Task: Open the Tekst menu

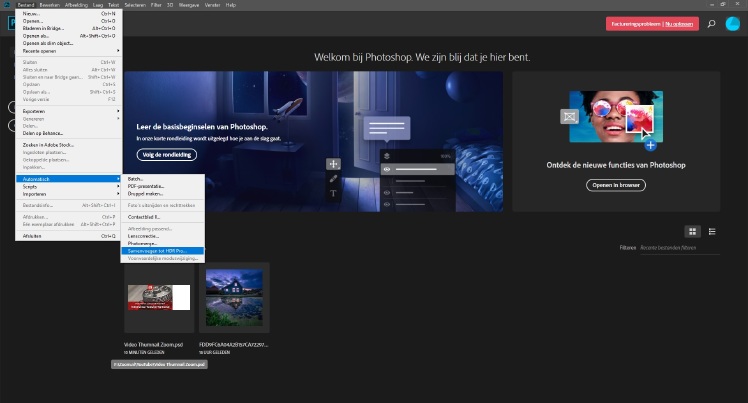Action: click(114, 5)
